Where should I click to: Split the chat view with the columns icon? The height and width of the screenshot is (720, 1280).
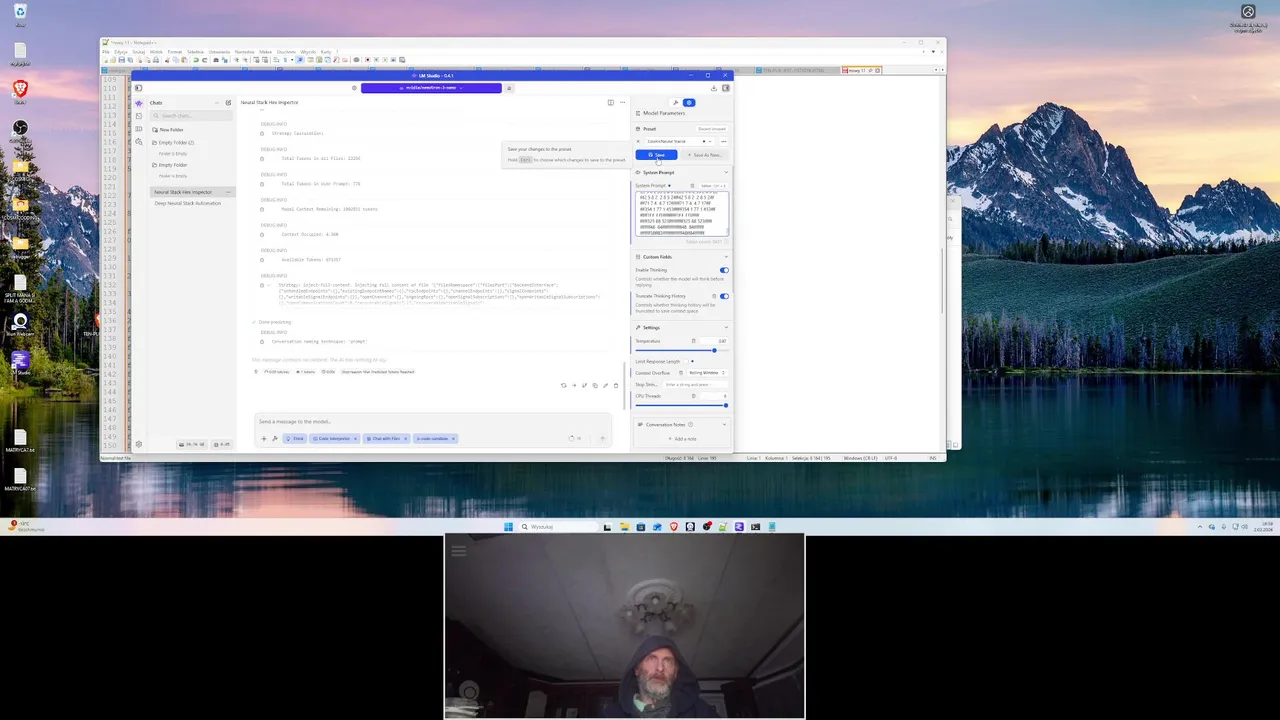pos(610,102)
